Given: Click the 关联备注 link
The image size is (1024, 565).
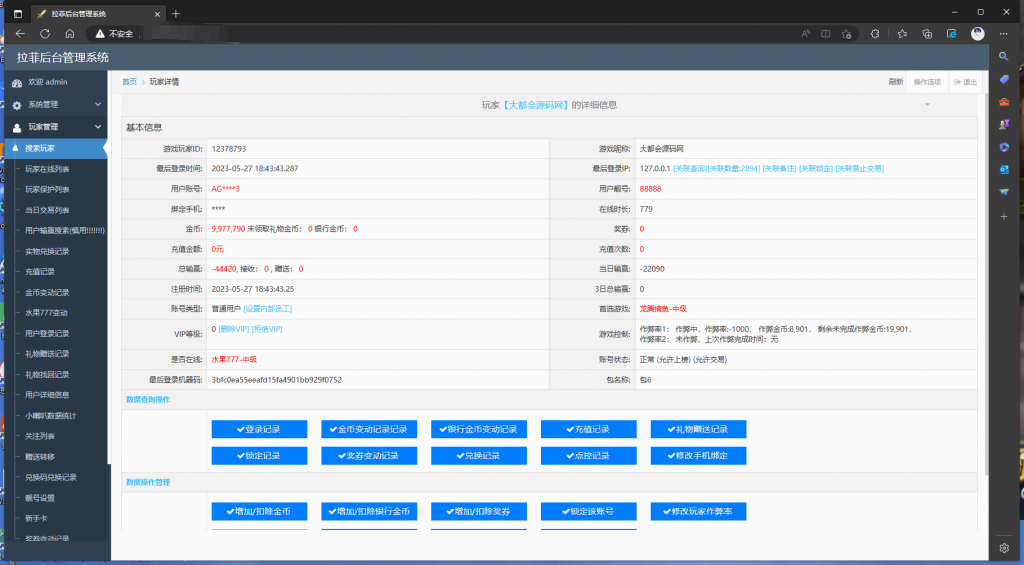Looking at the screenshot, I should coord(780,169).
